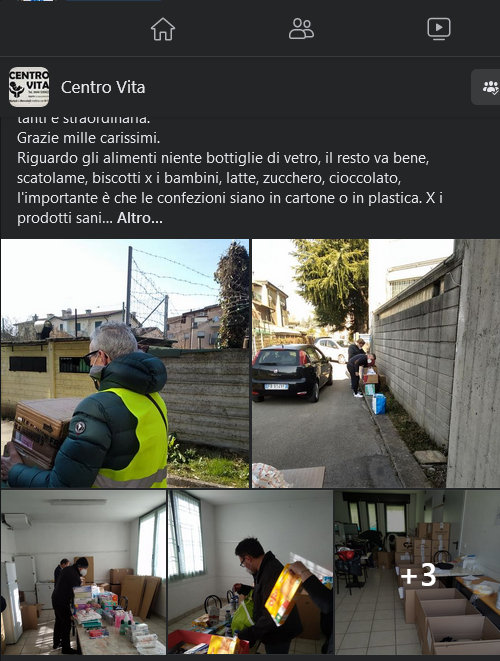Open photo of man holding yellow package
The image size is (500, 661).
(x=250, y=572)
